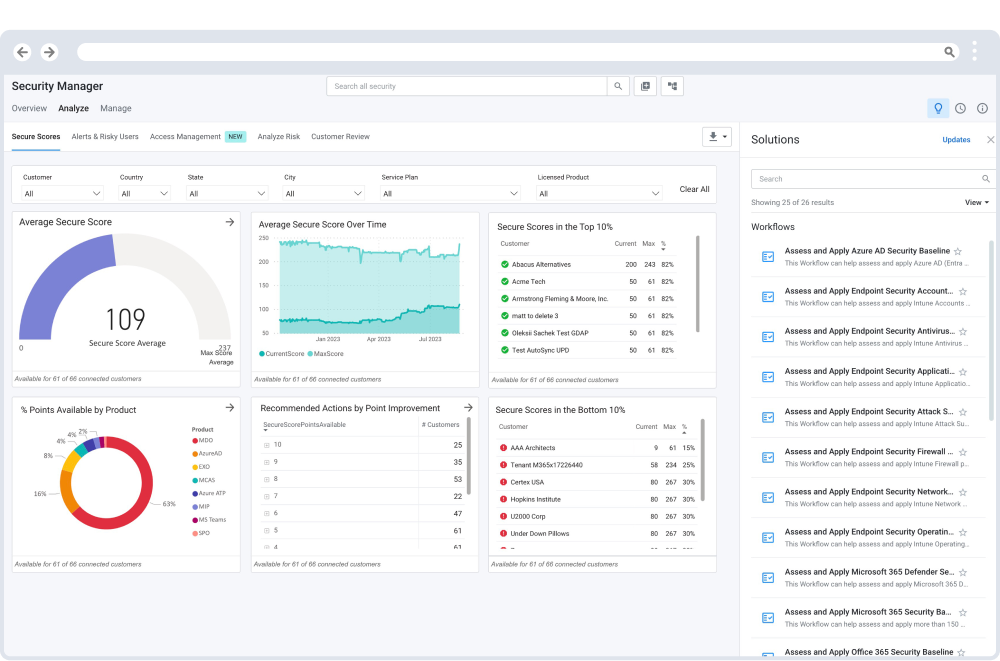
Task: Open the Alerts & Risky Users tab
Action: [105, 137]
